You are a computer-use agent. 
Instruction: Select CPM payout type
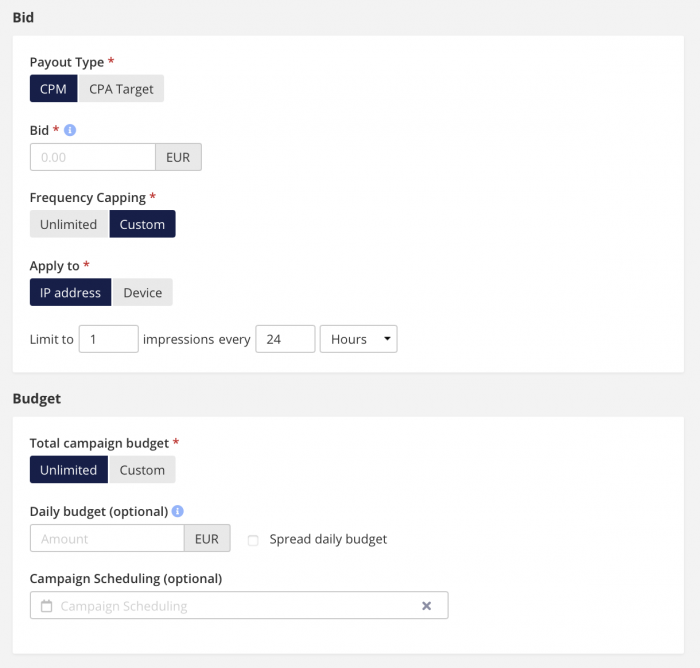(53, 89)
